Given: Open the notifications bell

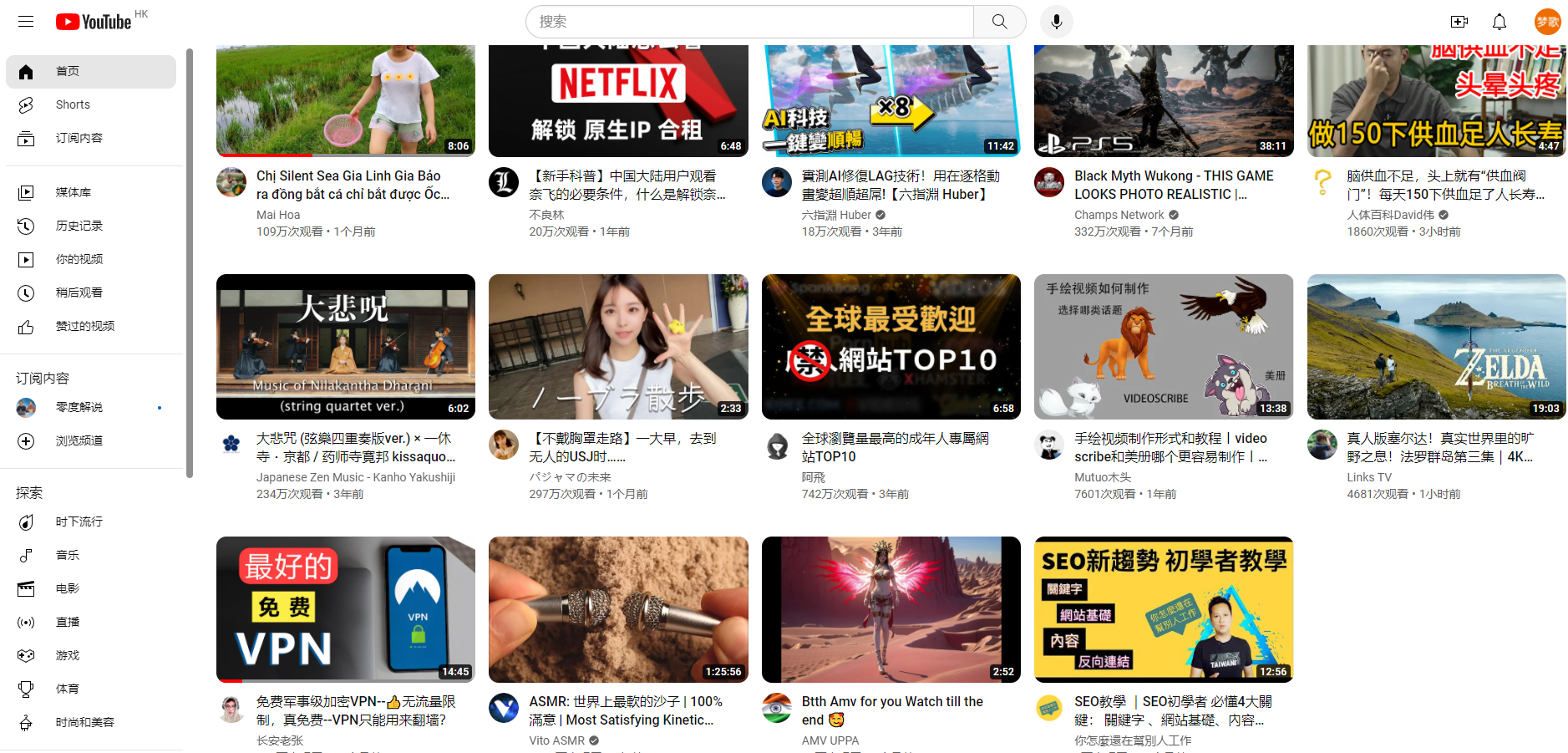Looking at the screenshot, I should 1499,22.
